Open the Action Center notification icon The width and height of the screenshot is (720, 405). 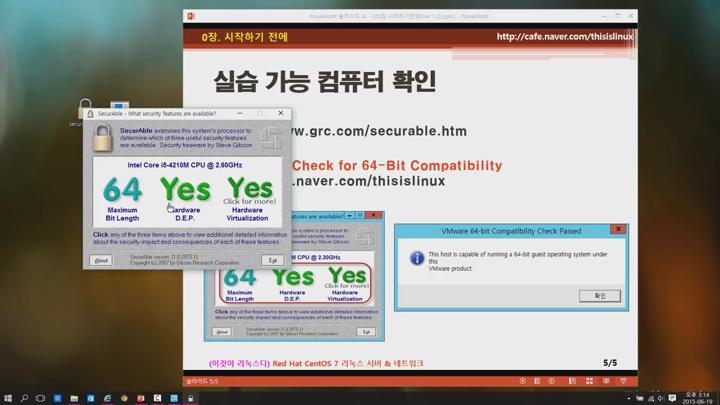(672, 399)
